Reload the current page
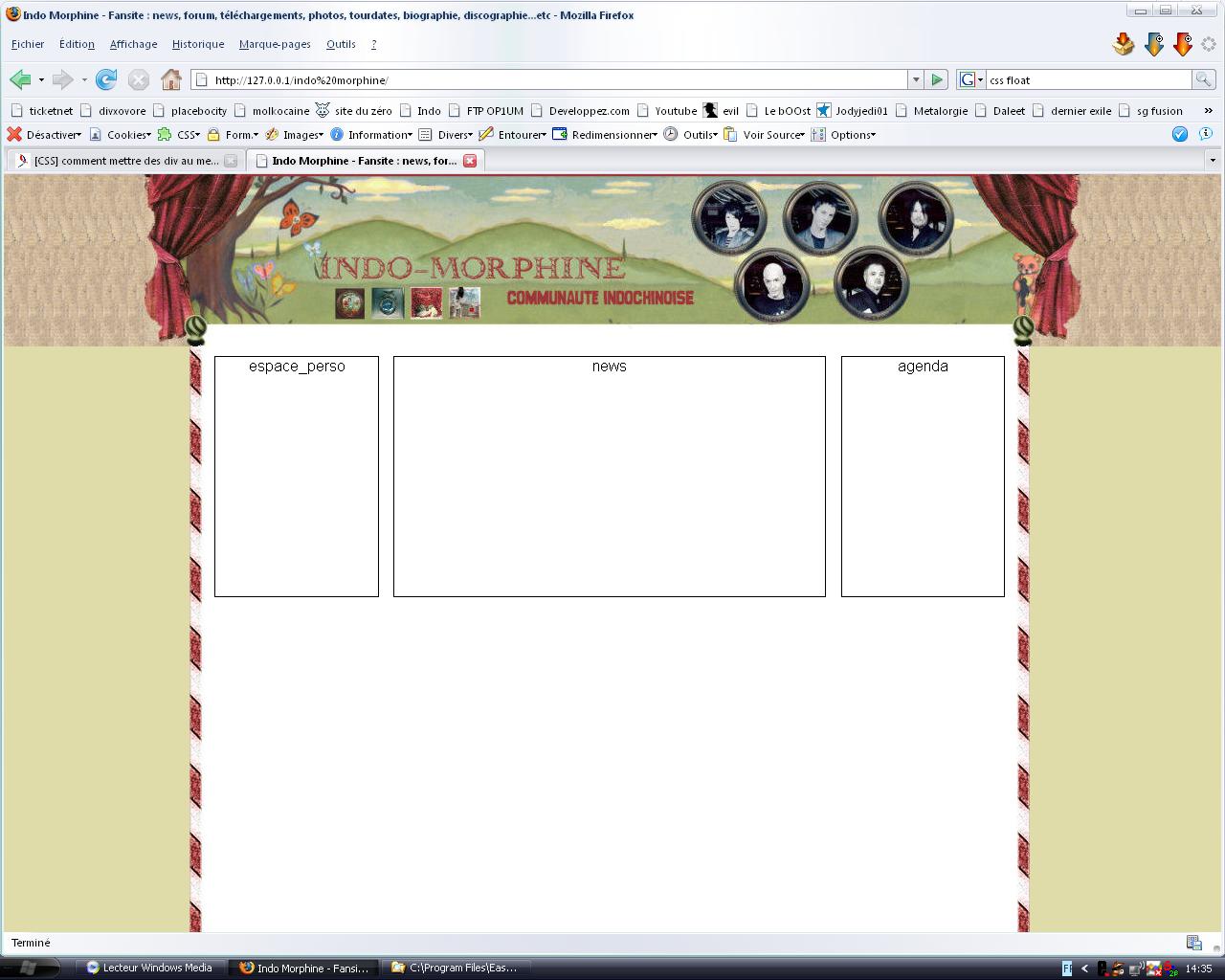Image resolution: width=1225 pixels, height=980 pixels. [x=106, y=79]
